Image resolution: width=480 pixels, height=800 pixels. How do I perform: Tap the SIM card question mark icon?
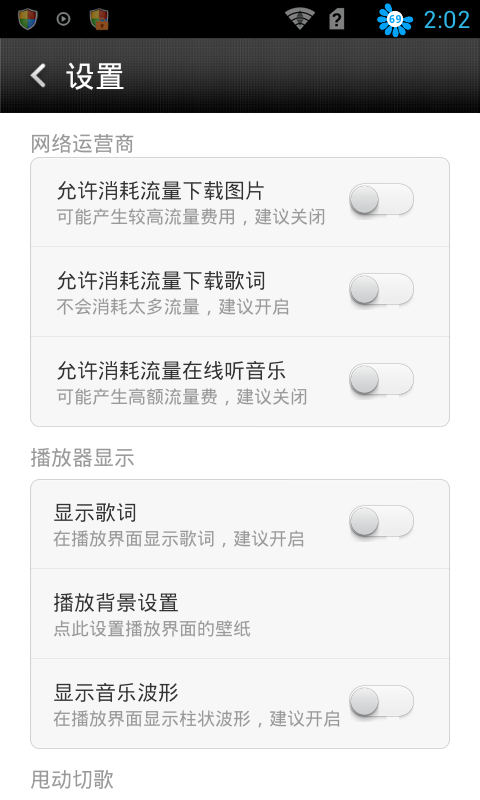337,19
